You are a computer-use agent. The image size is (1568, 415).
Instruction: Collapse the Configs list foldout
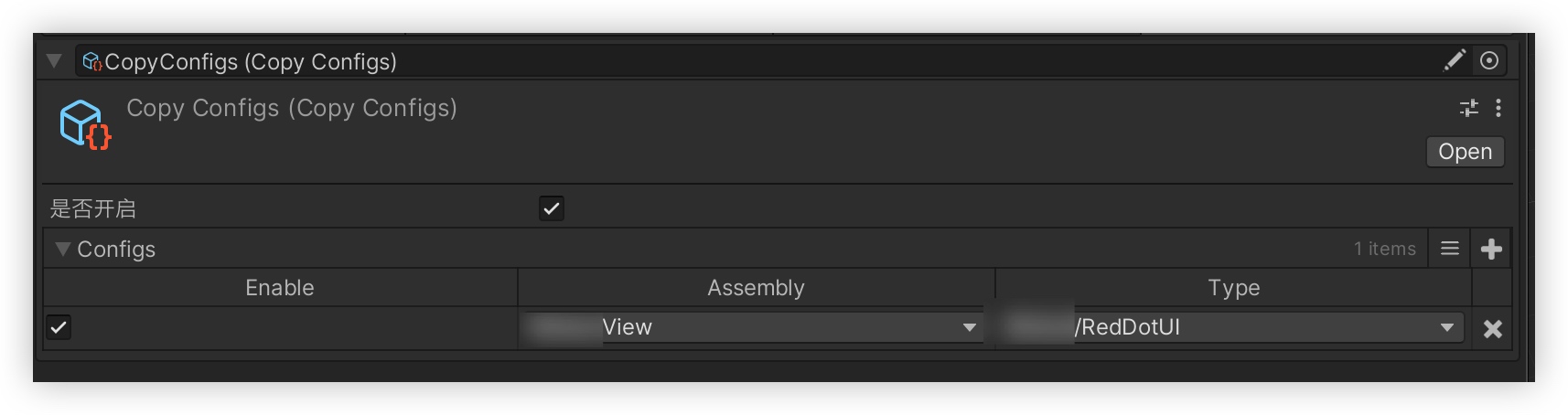click(62, 249)
